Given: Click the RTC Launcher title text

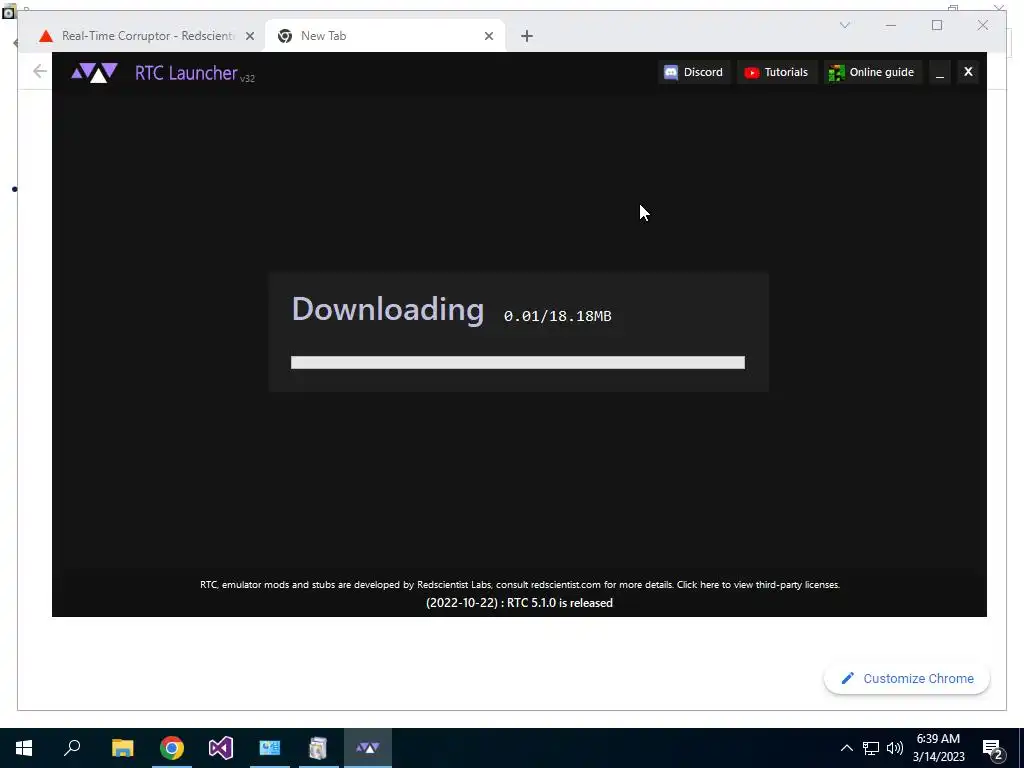Looking at the screenshot, I should coord(186,72).
